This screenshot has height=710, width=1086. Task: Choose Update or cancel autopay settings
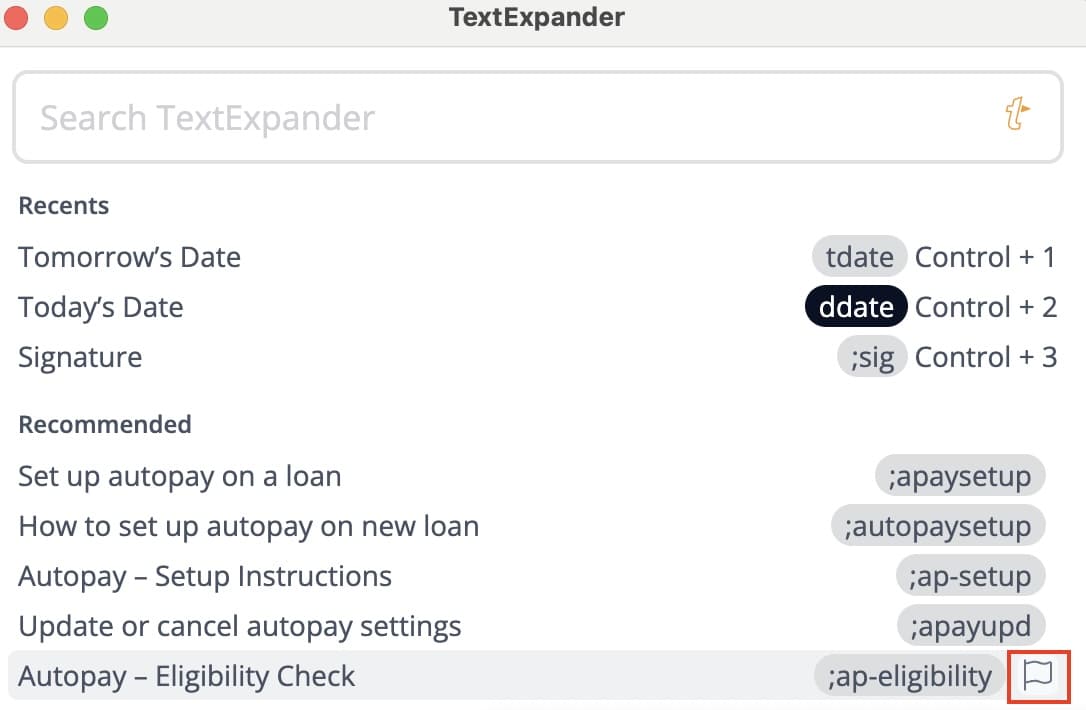tap(240, 626)
